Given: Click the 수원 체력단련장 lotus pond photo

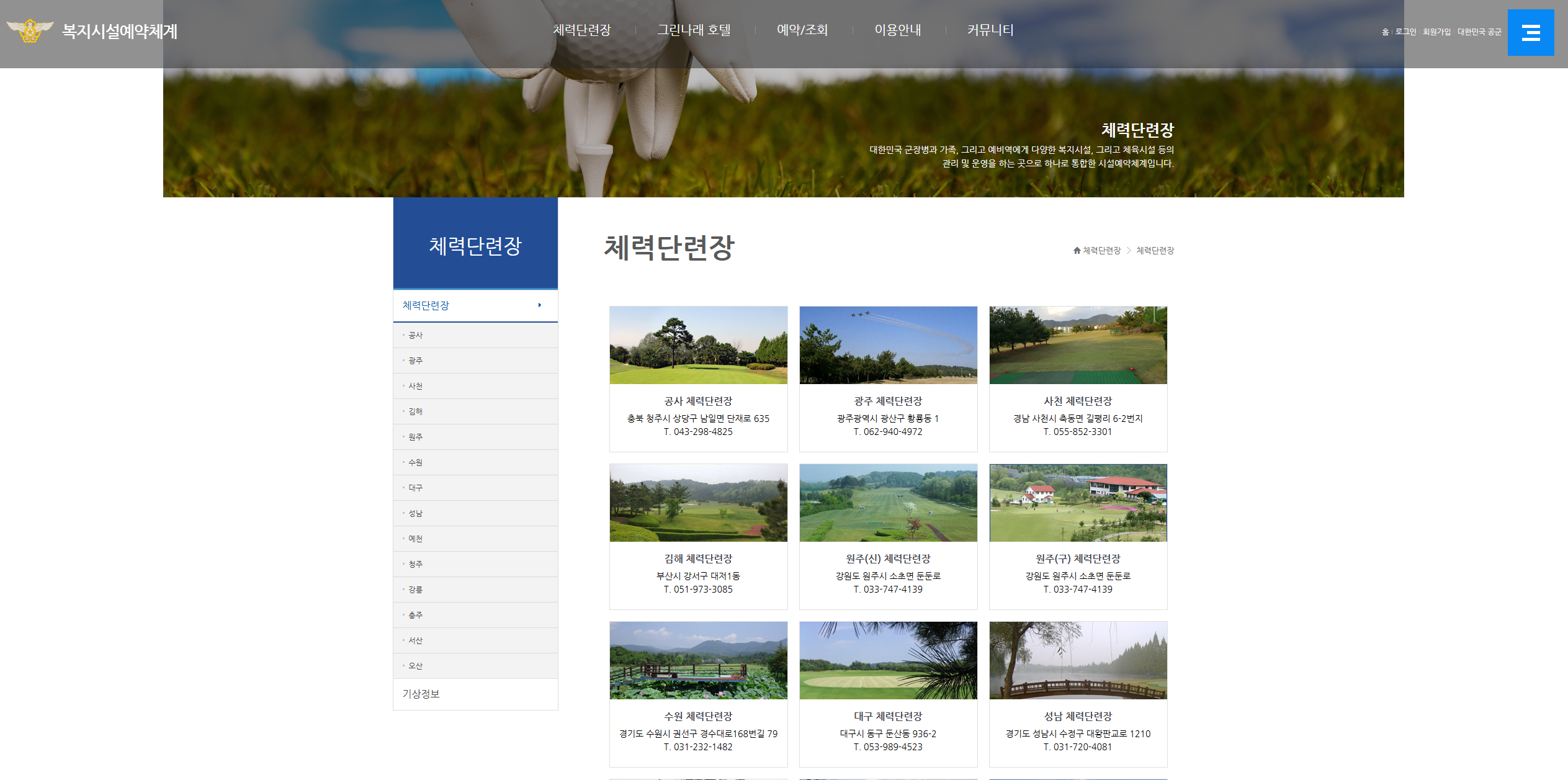Looking at the screenshot, I should (698, 660).
